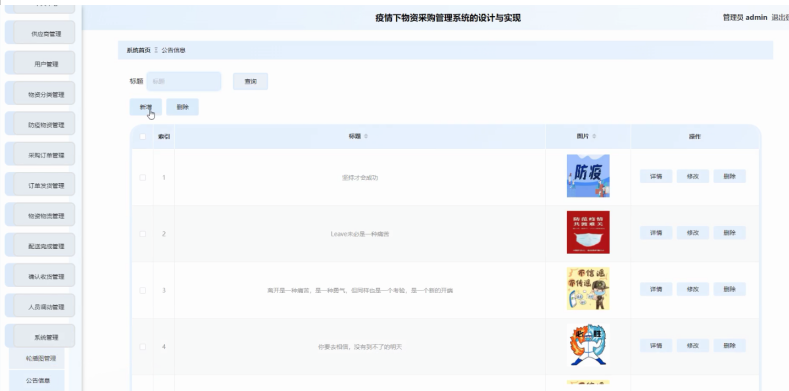Viewport: 789px width, 391px height.
Task: Click the 操作 column header
Action: coord(694,136)
